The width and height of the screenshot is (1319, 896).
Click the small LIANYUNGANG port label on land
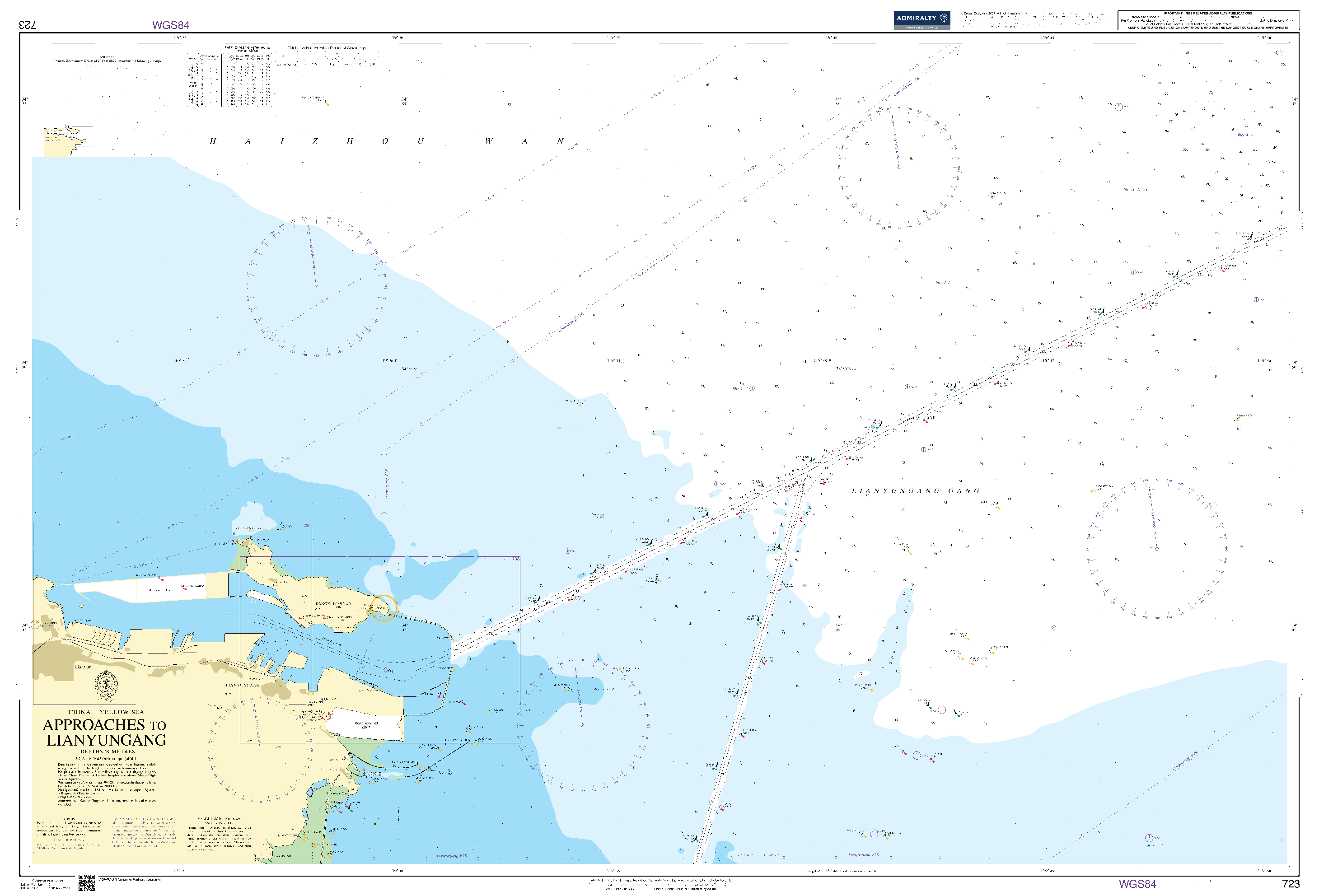pos(243,685)
